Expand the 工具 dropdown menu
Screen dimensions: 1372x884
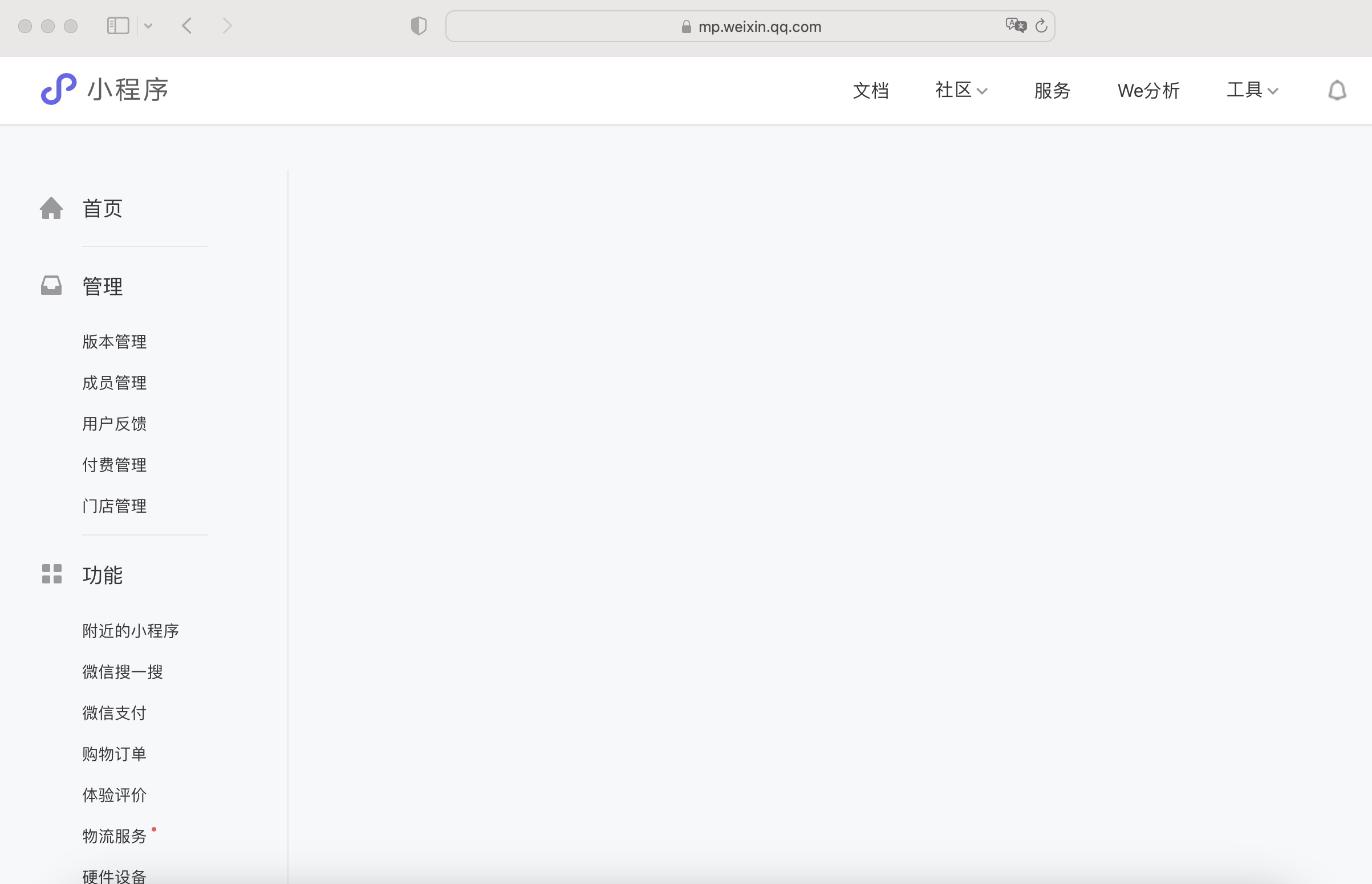1252,90
